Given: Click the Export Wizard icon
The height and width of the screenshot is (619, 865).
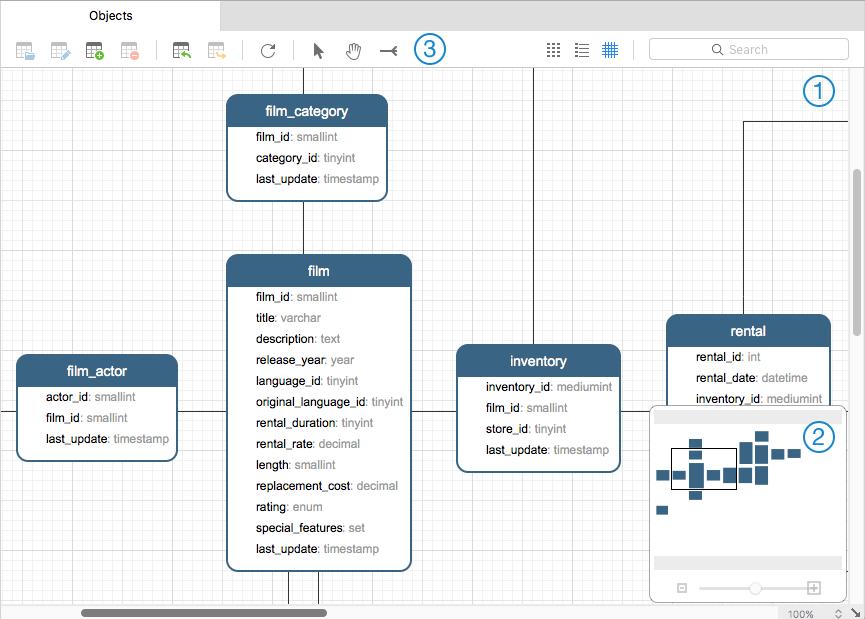Looking at the screenshot, I should [x=216, y=51].
